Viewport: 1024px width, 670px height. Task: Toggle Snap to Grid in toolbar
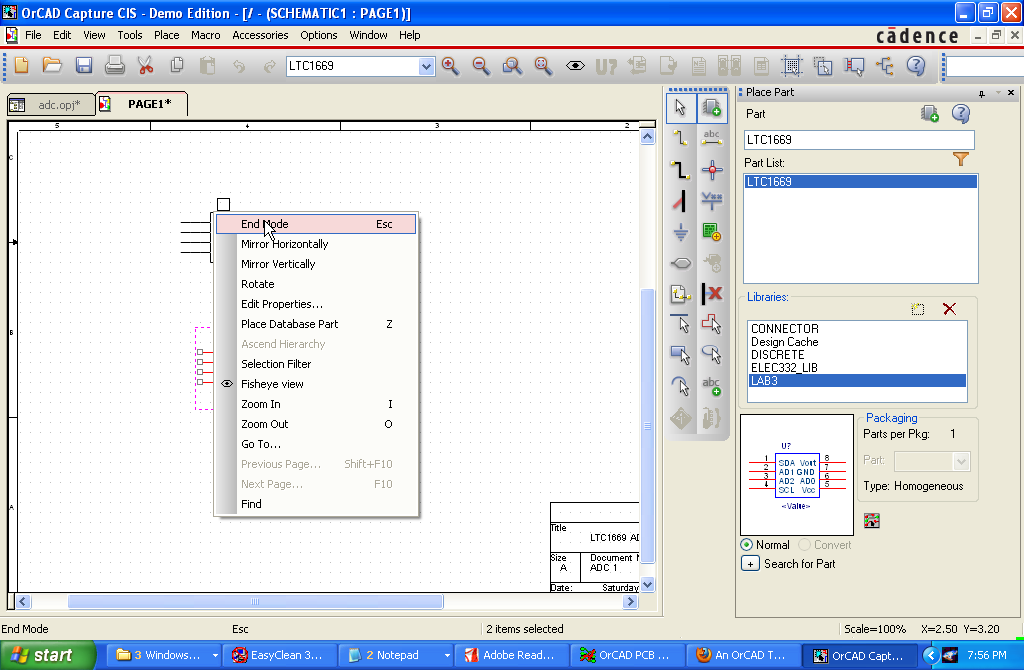(792, 65)
